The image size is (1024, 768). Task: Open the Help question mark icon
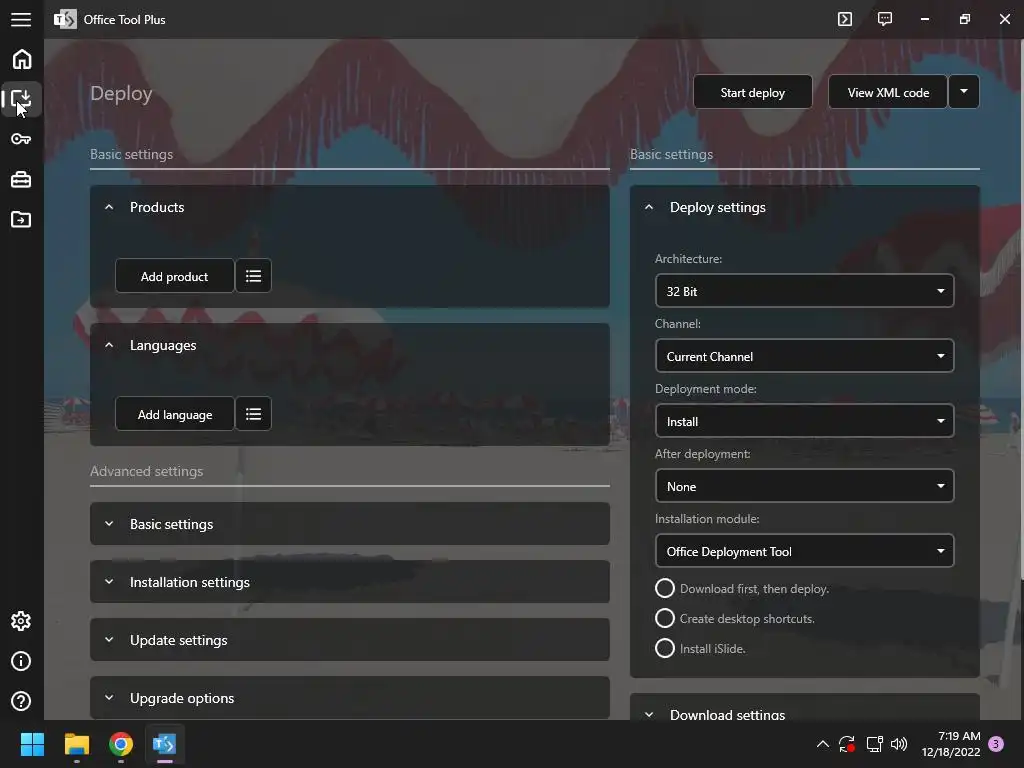click(21, 701)
